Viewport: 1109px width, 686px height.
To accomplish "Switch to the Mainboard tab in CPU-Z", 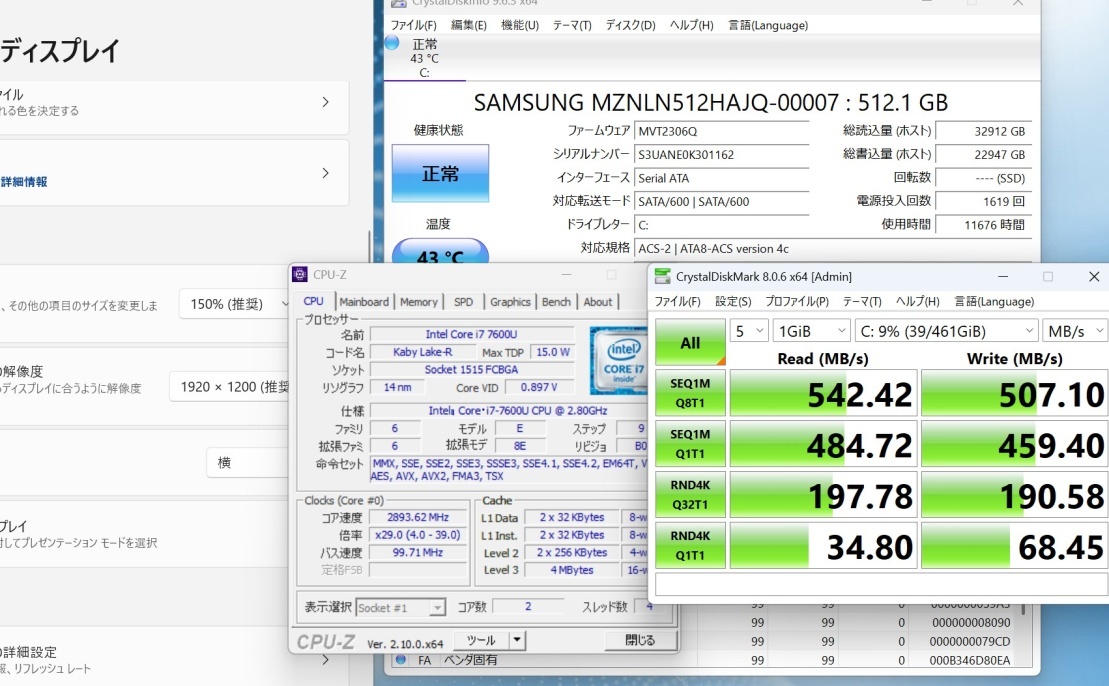I will pos(364,302).
